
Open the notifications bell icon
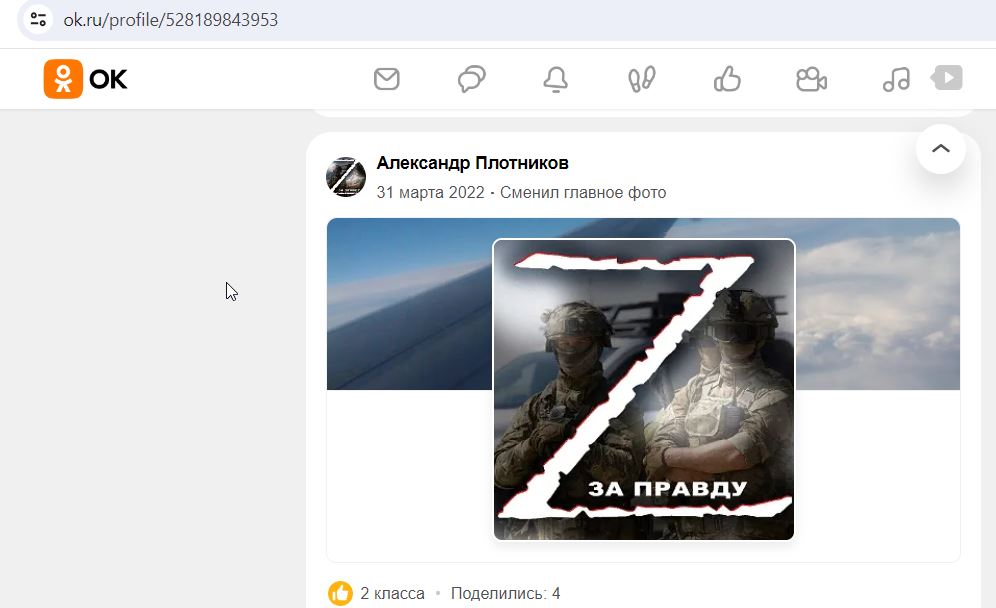556,79
